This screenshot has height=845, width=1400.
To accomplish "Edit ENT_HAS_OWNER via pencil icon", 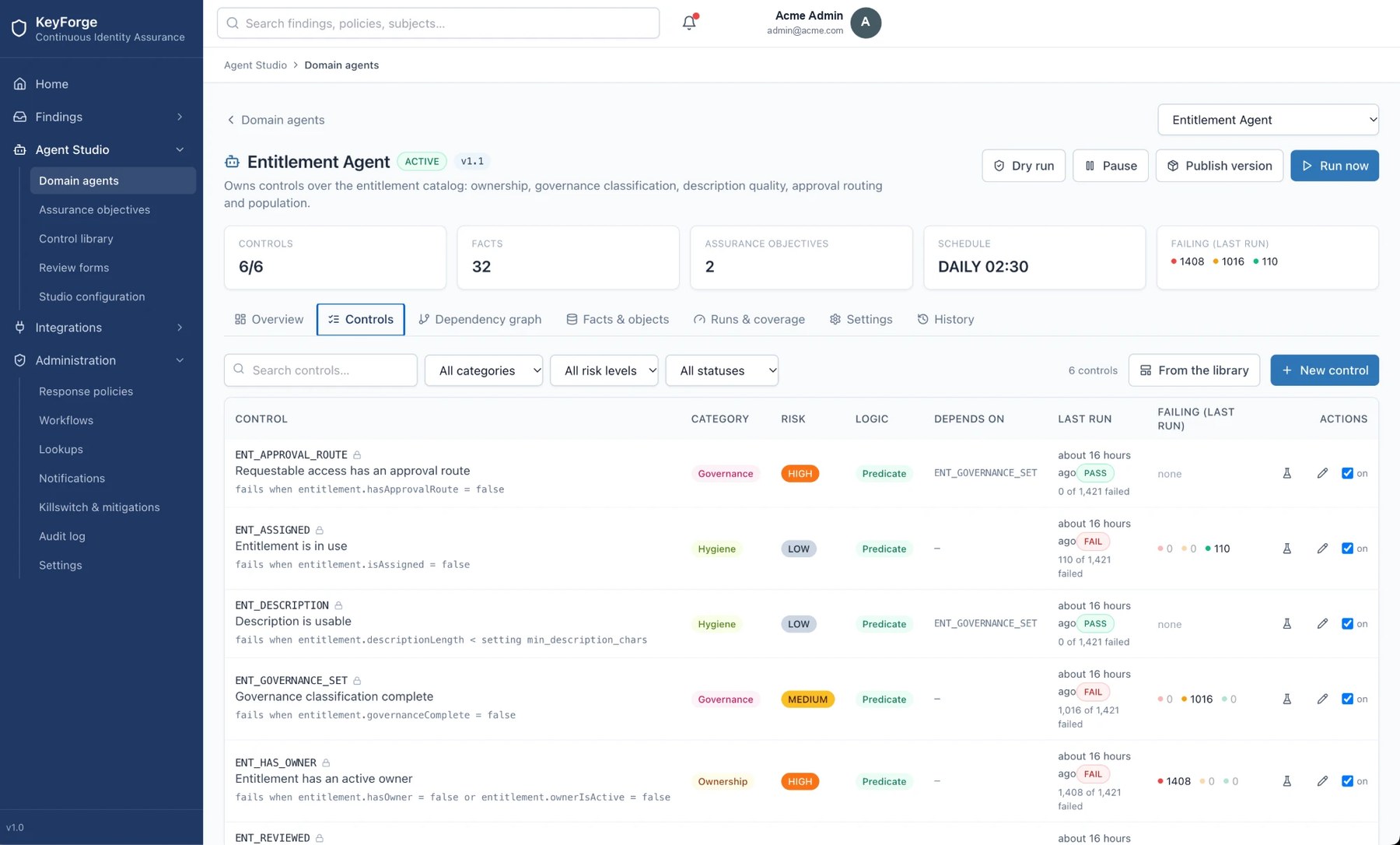I will (1322, 781).
